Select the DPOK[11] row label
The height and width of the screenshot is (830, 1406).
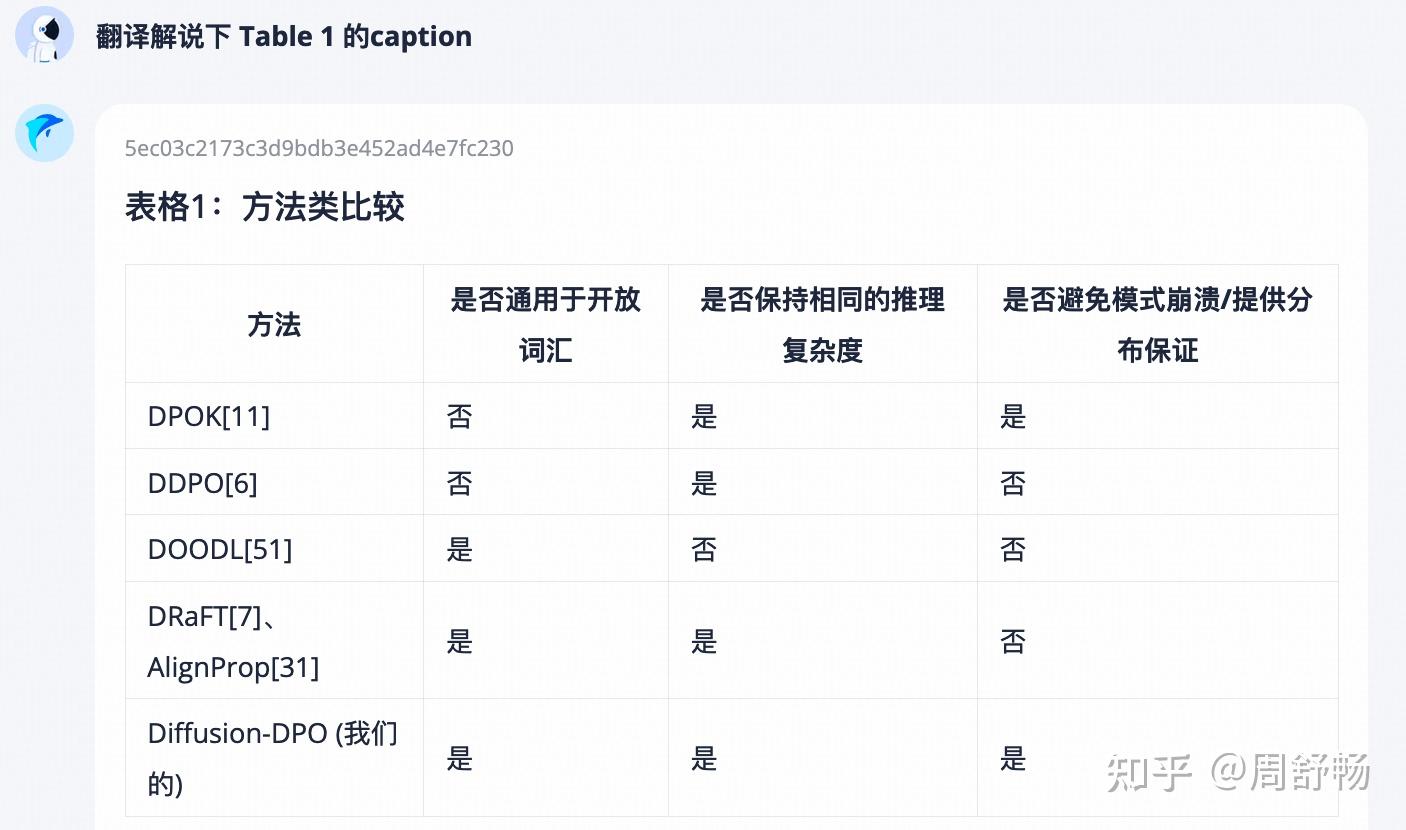tap(209, 416)
